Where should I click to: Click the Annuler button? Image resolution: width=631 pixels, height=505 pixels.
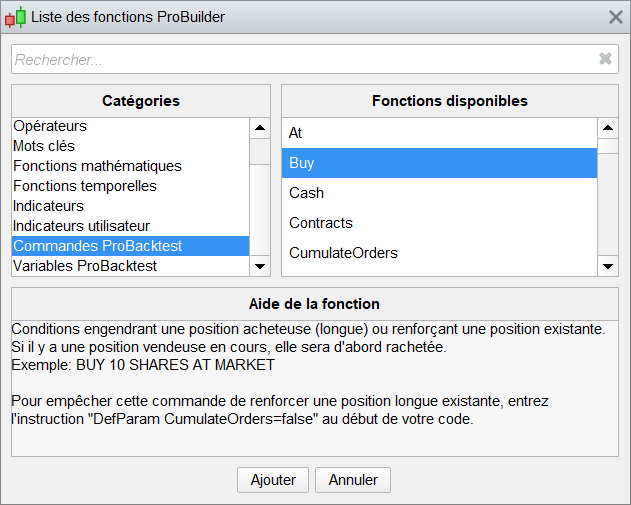point(352,480)
